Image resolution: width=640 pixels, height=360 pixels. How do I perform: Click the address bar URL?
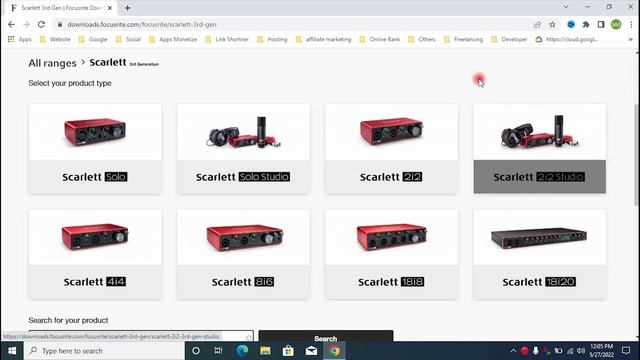(x=142, y=24)
